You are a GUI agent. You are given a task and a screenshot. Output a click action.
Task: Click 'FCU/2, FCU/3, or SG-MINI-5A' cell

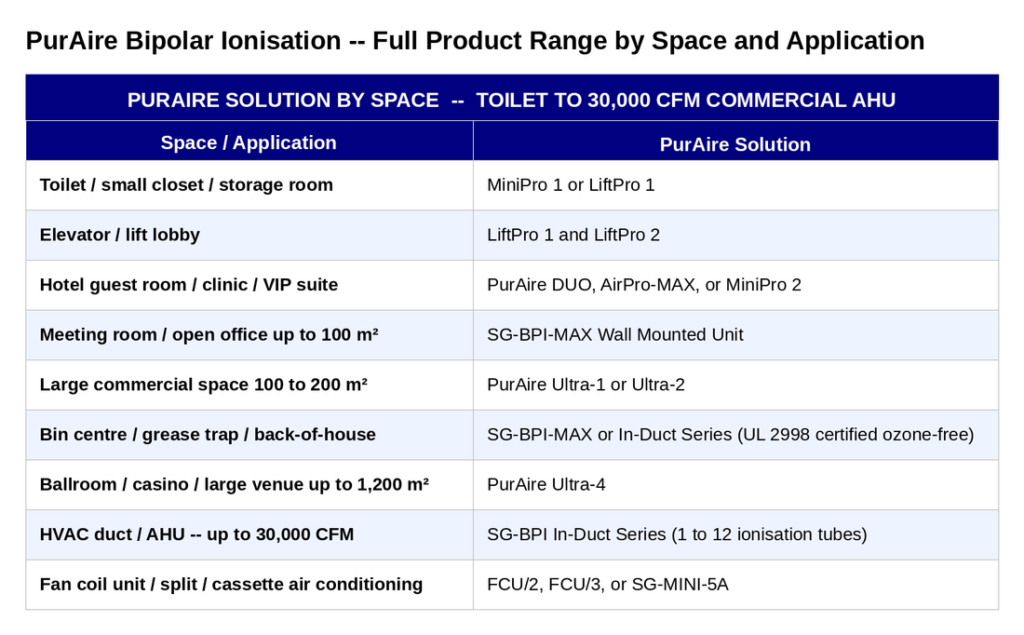pyautogui.click(x=735, y=585)
